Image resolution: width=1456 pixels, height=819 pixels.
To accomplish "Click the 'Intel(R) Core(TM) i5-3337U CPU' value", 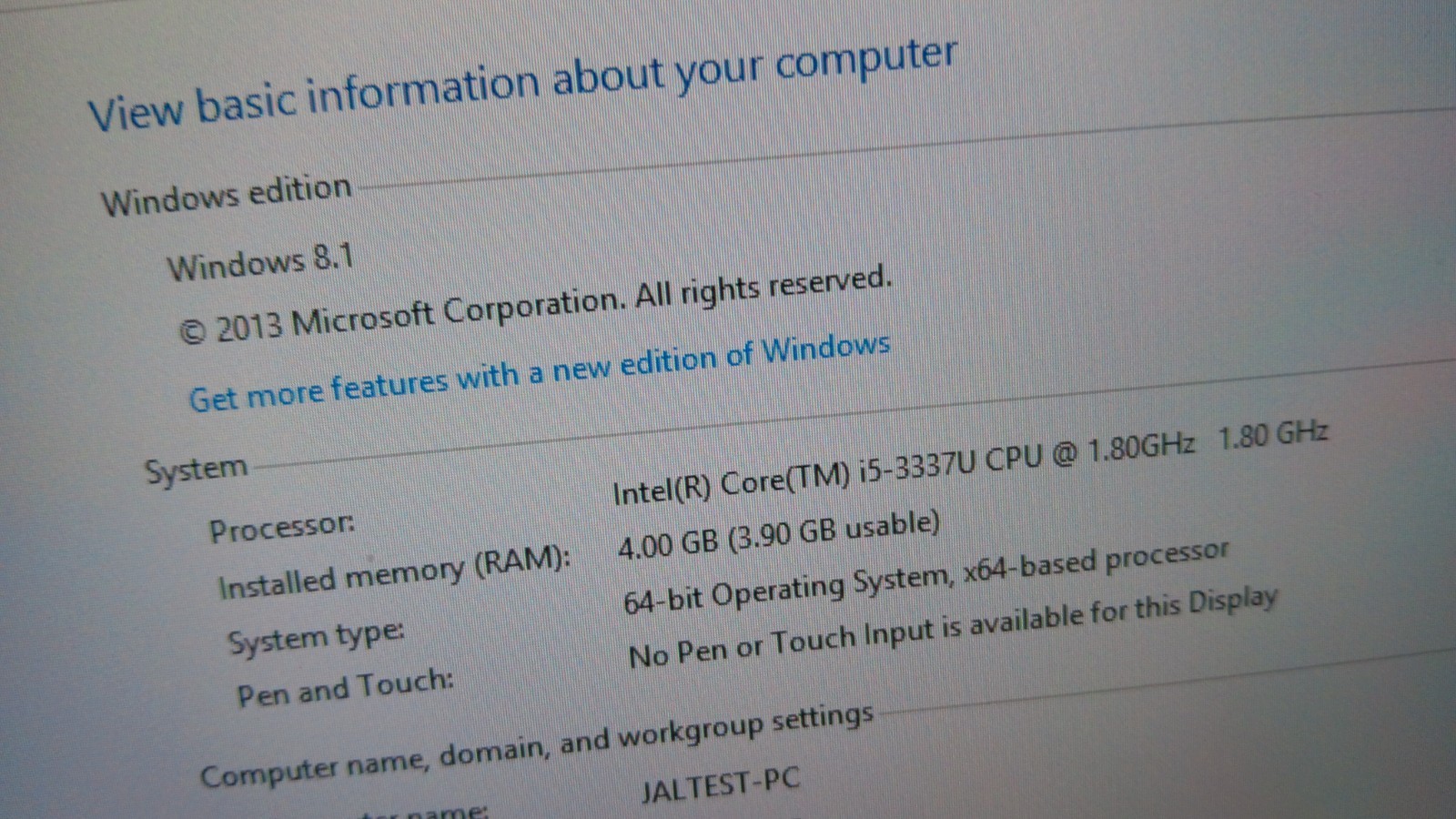I will pos(970,462).
